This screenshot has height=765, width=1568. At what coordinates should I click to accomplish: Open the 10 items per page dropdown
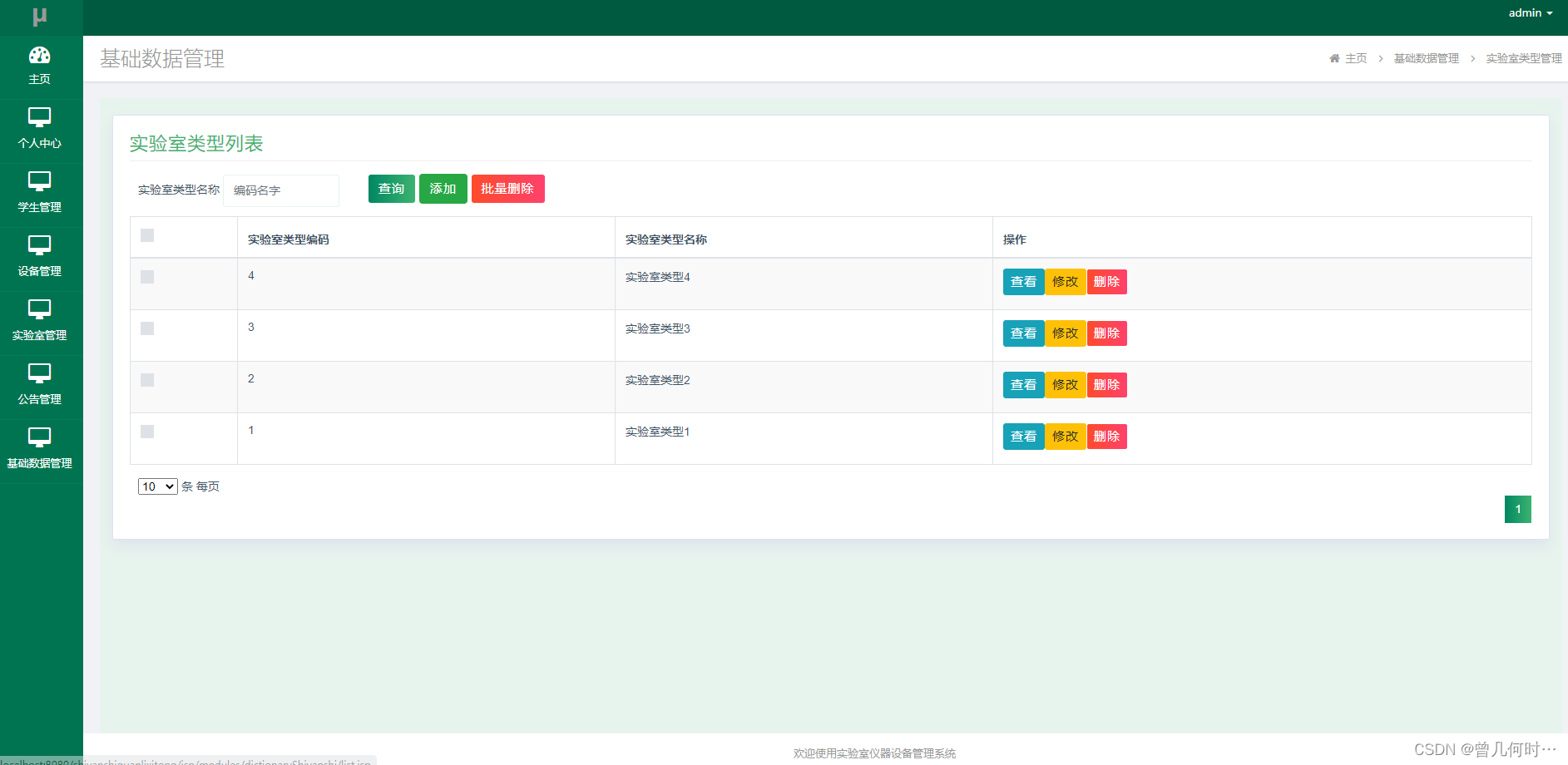(157, 486)
